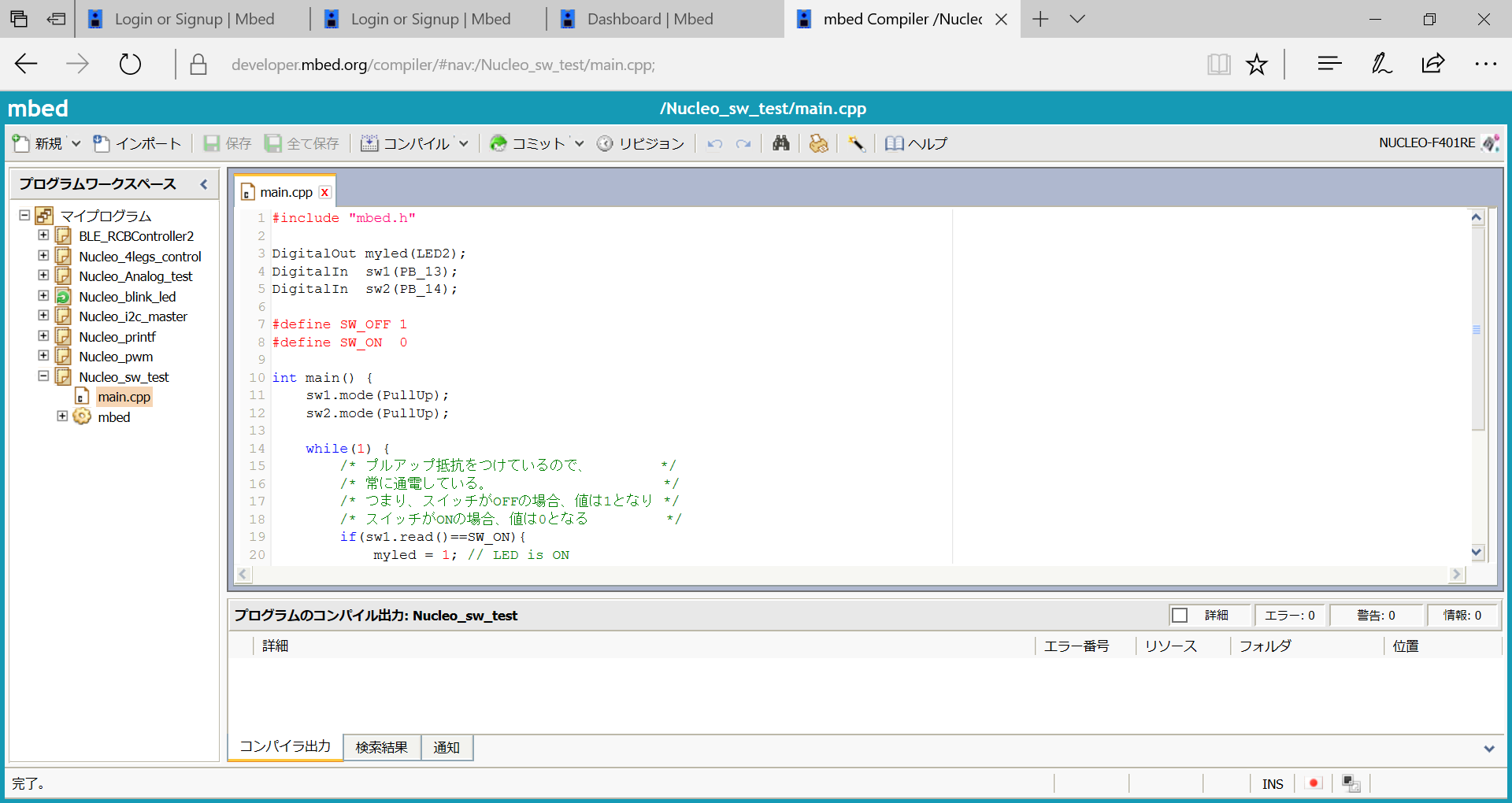Select the Nucleo_blink_led project icon
Viewport: 1512px width, 803px height.
(63, 296)
